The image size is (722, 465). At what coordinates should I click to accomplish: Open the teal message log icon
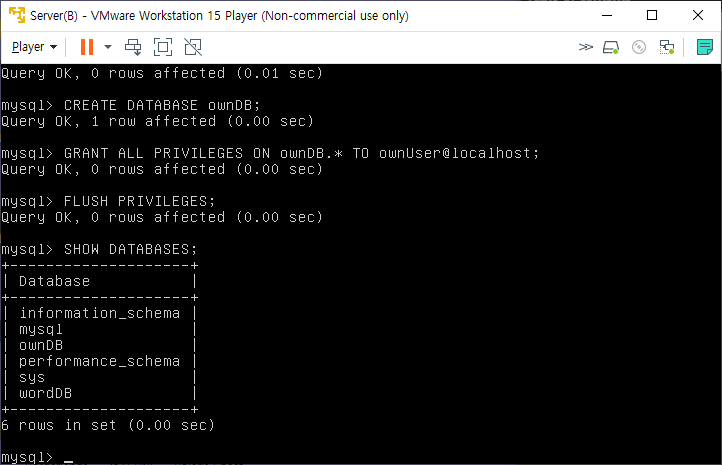pyautogui.click(x=705, y=47)
